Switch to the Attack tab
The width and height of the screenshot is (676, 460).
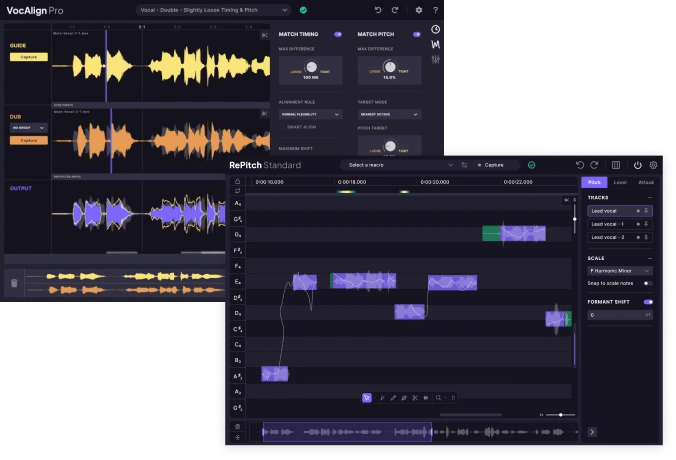click(646, 182)
